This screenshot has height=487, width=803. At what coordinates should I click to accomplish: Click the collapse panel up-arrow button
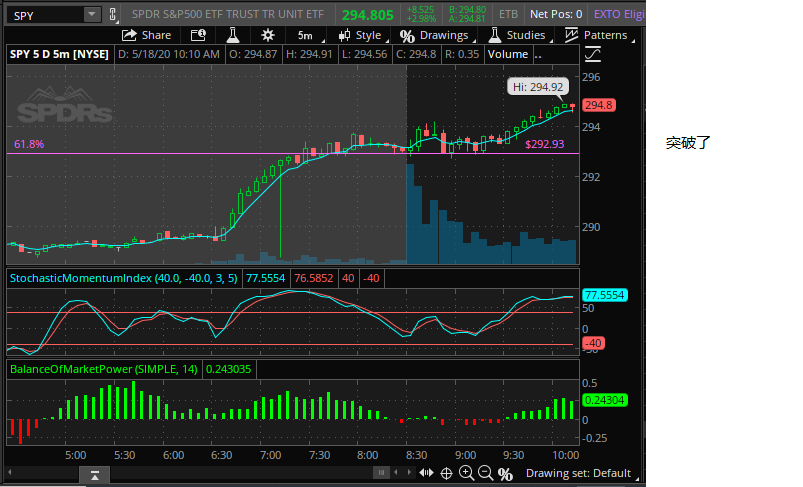(95, 475)
